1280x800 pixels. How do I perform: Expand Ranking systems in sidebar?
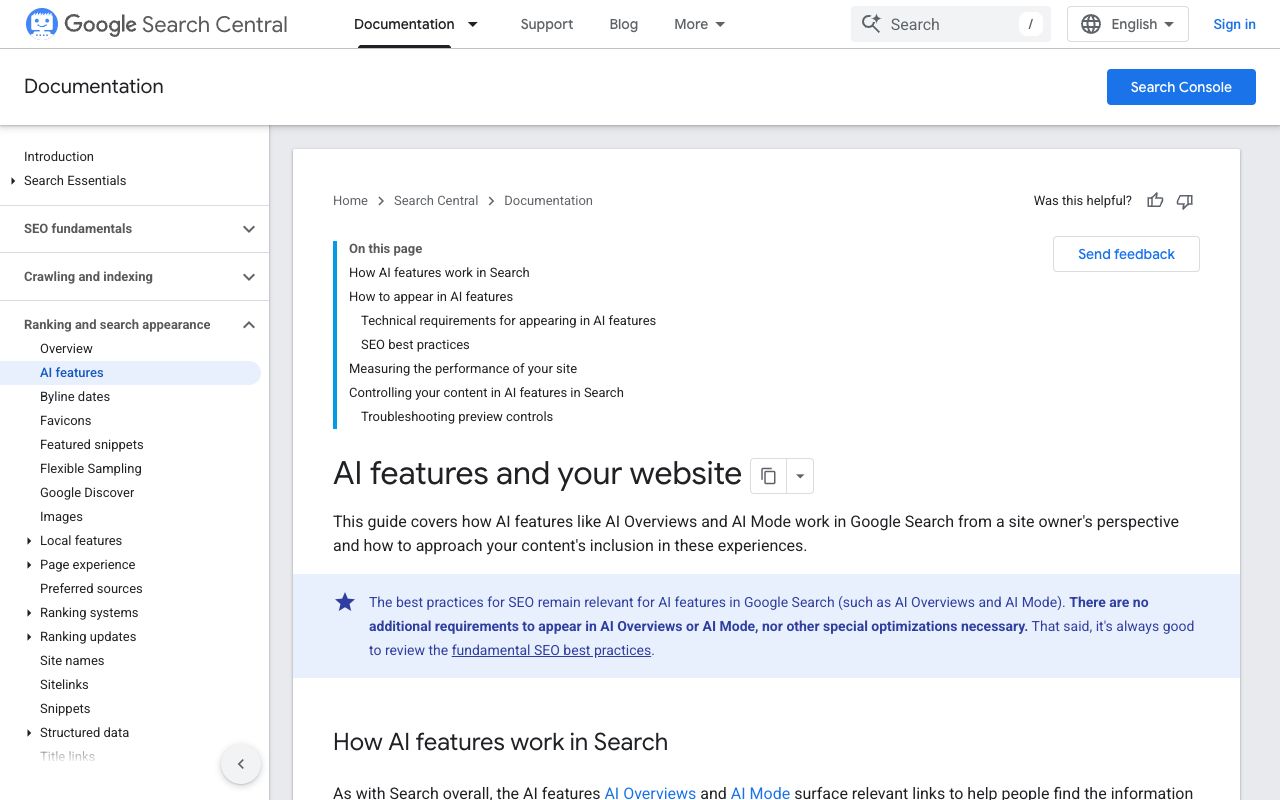29,613
